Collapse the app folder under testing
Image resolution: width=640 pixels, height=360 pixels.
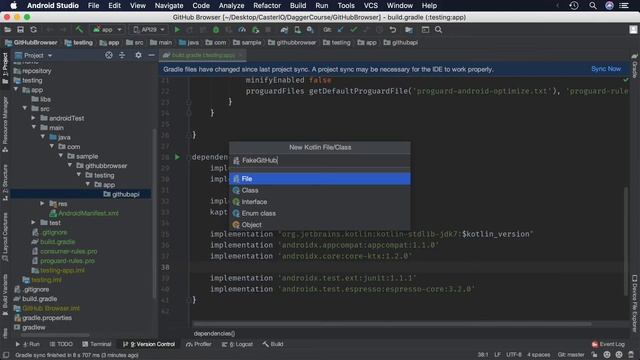16,90
